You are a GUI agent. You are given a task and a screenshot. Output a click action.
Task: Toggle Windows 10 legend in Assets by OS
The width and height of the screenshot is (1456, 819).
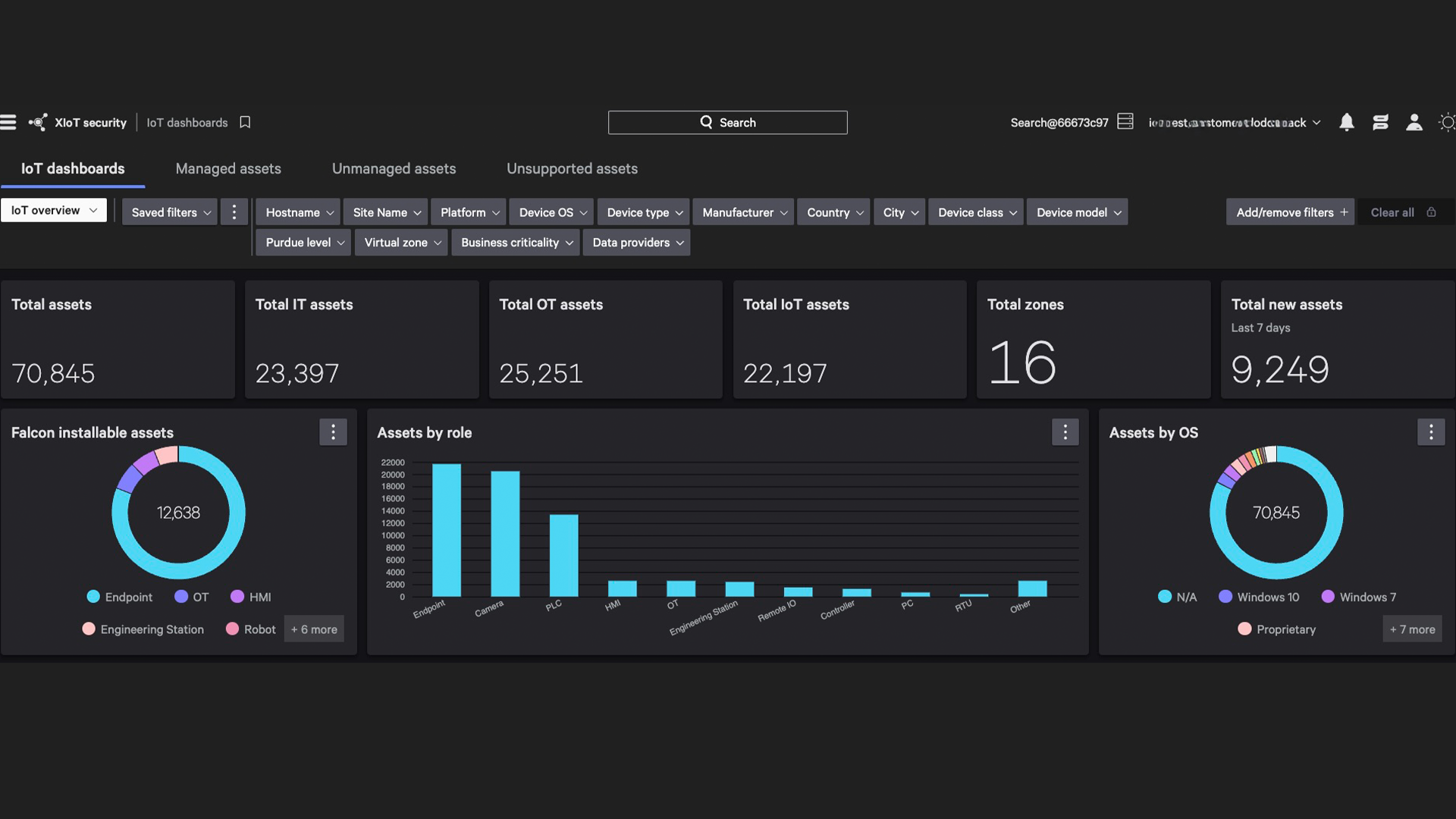pos(1259,597)
